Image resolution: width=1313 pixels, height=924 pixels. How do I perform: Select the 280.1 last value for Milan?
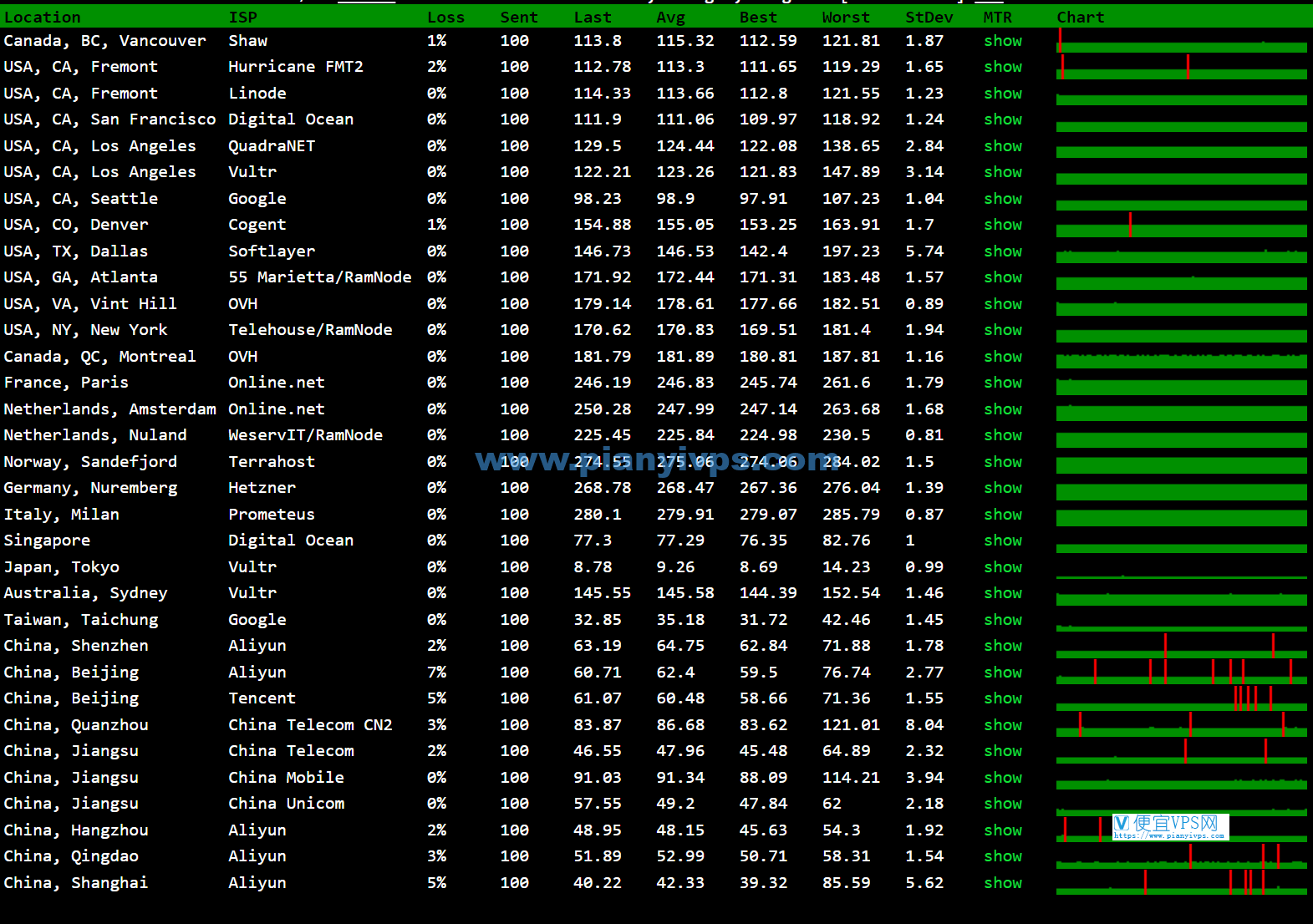click(598, 515)
